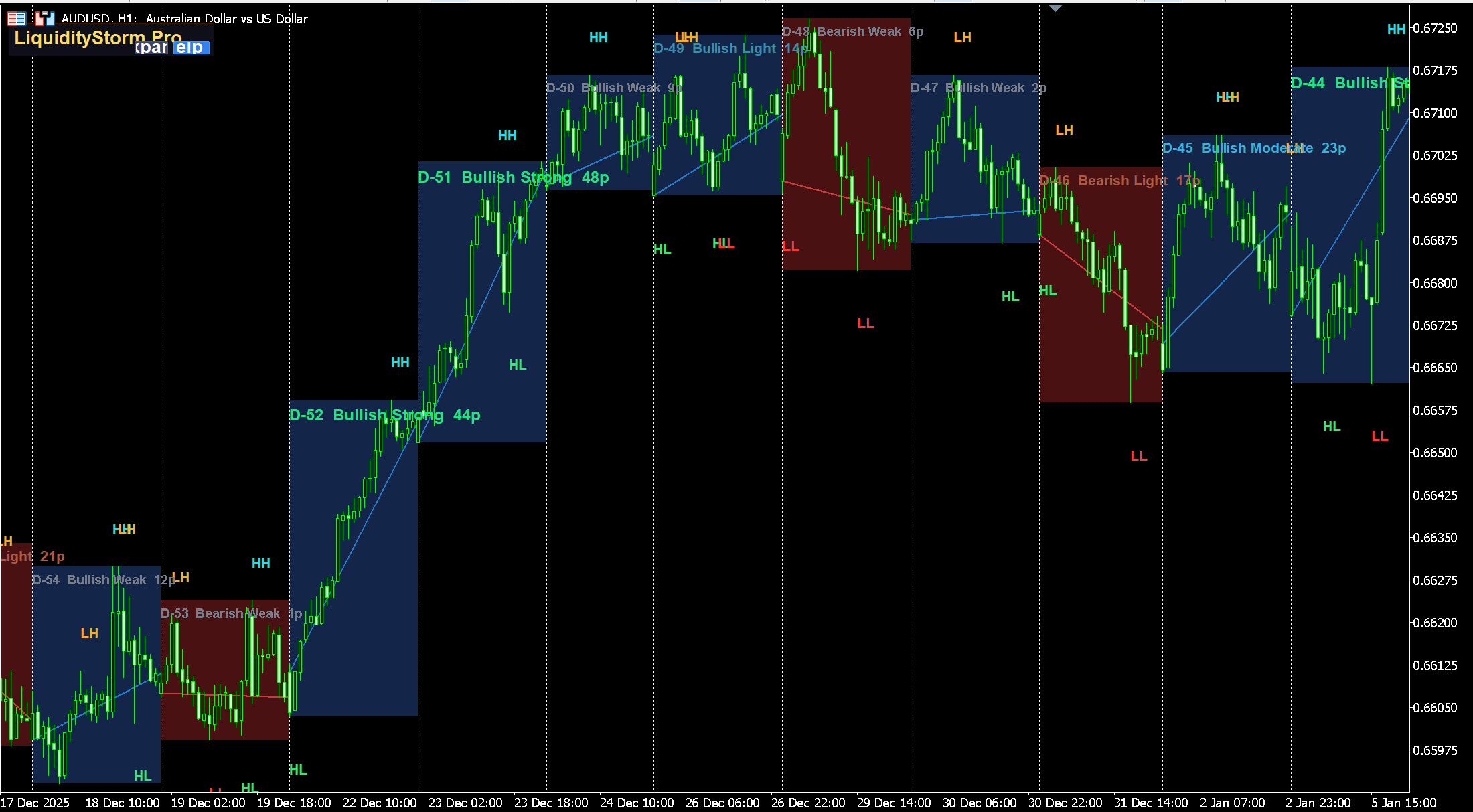Select the D-52 Bullish Strong 44p label
Image resolution: width=1473 pixels, height=812 pixels.
pyautogui.click(x=384, y=415)
